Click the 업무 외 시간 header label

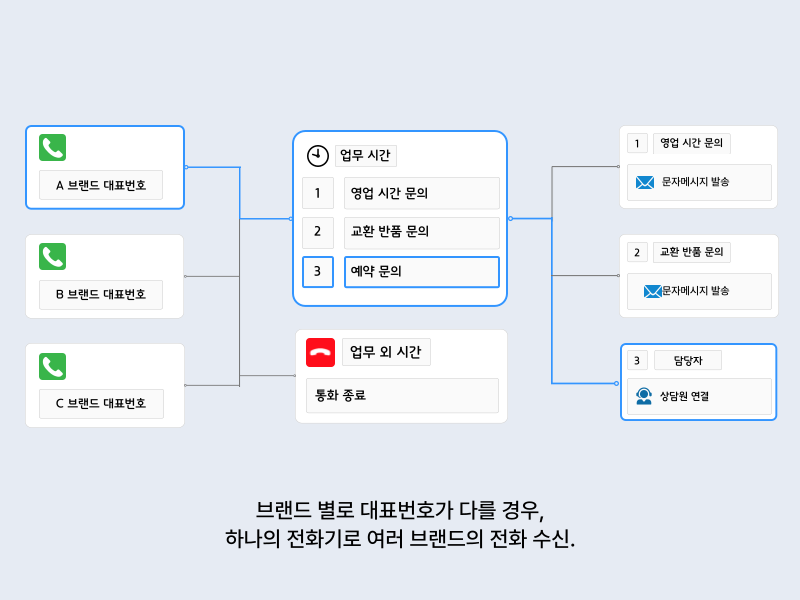pyautogui.click(x=385, y=352)
